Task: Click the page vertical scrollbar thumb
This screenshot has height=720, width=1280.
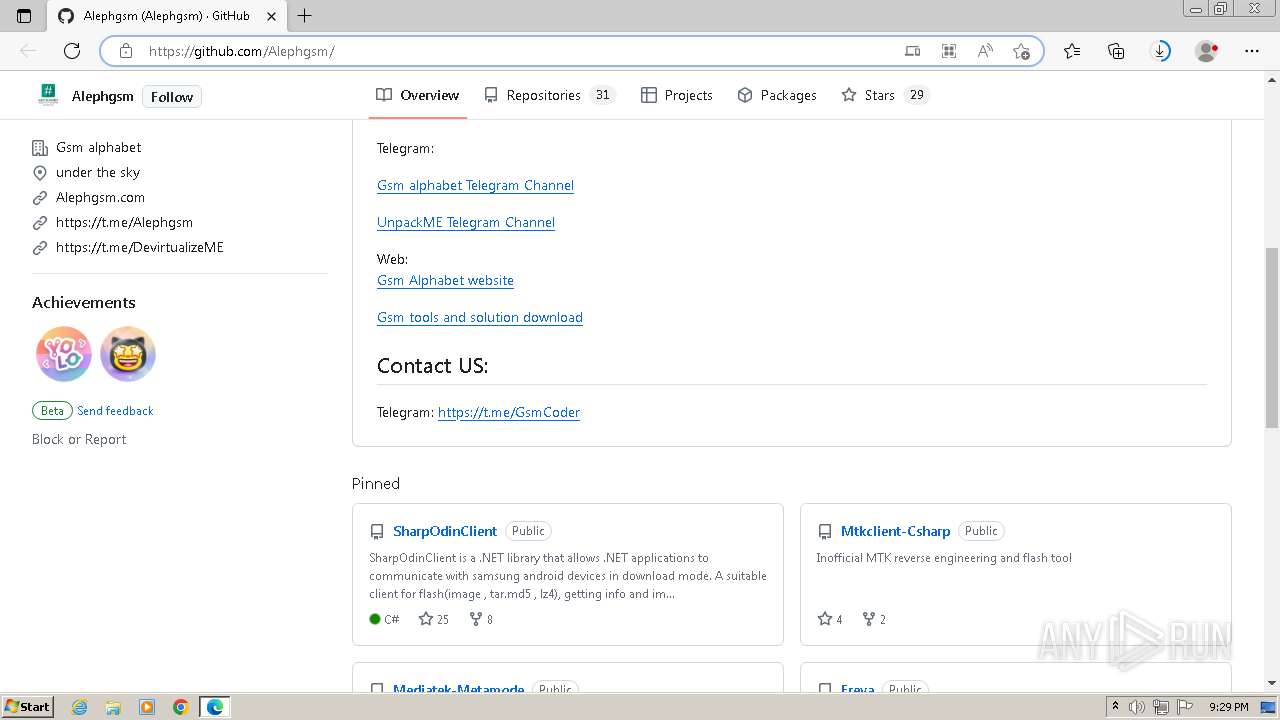Action: [1272, 338]
